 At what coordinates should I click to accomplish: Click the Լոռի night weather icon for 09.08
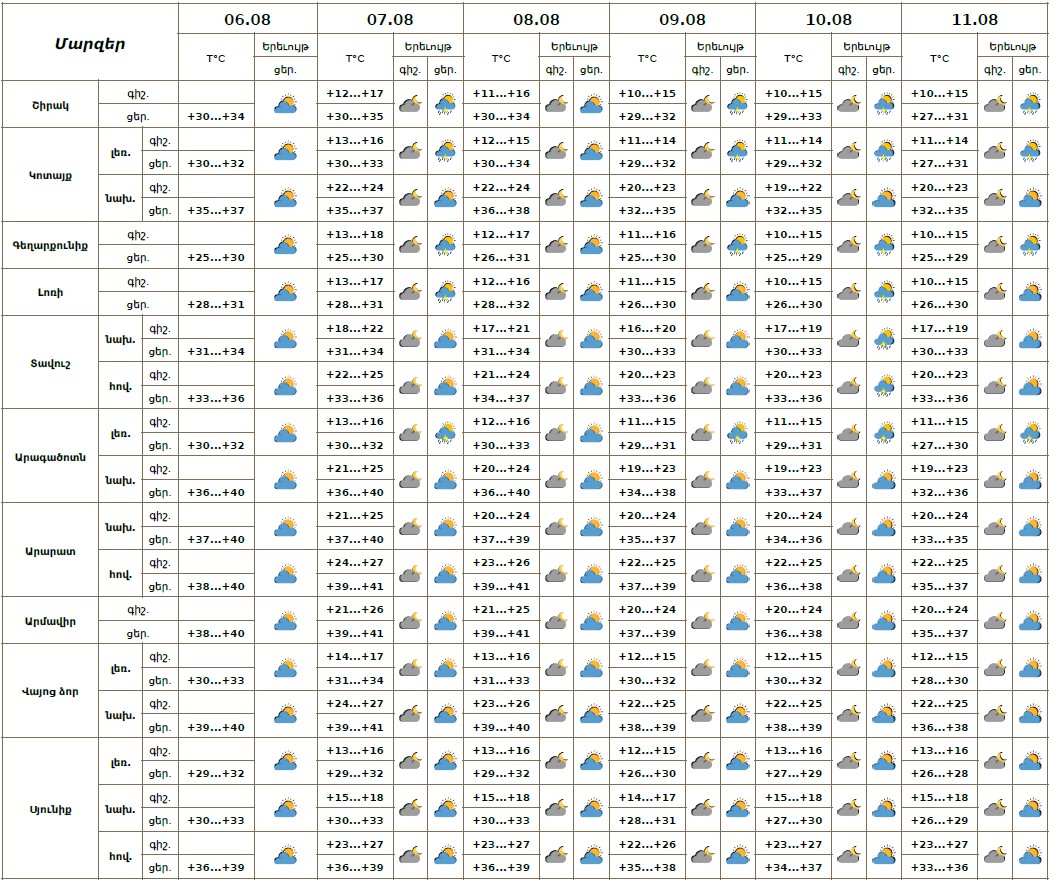coord(702,292)
